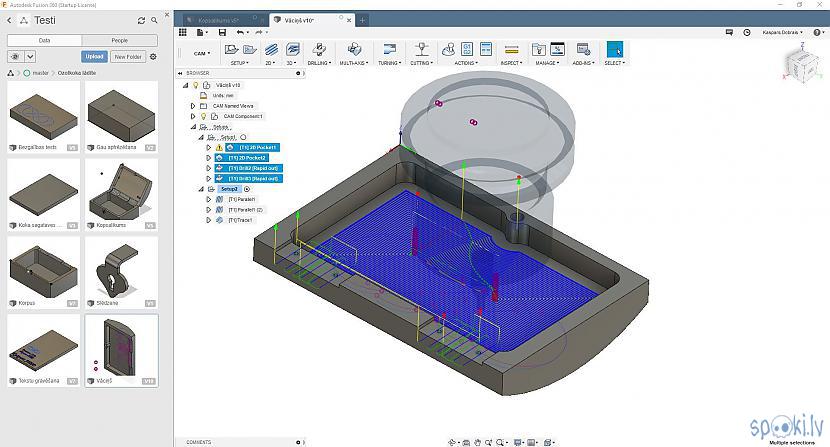Expand the 2D Pocket1 operation
830x447 pixels.
(209, 147)
